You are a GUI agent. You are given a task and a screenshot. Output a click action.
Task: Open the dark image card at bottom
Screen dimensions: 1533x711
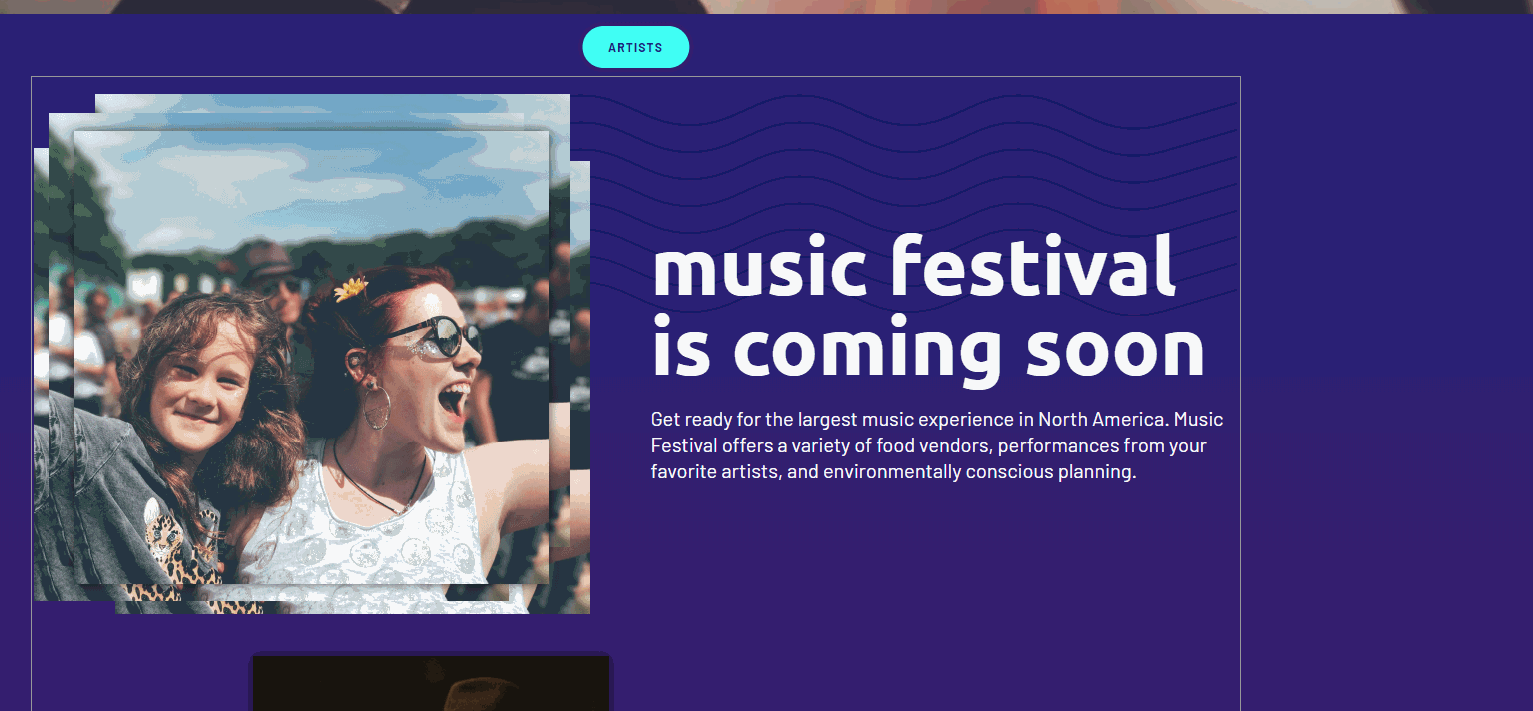click(430, 684)
